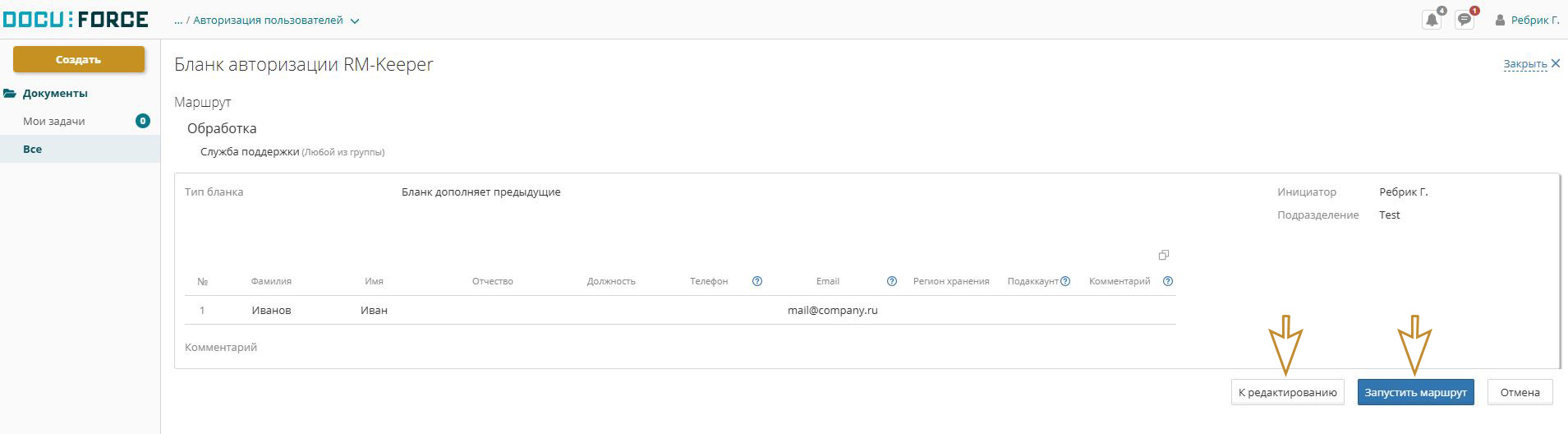Click the Иван cell in the table
Viewport: 1568px width, 434px height.
coord(374,311)
